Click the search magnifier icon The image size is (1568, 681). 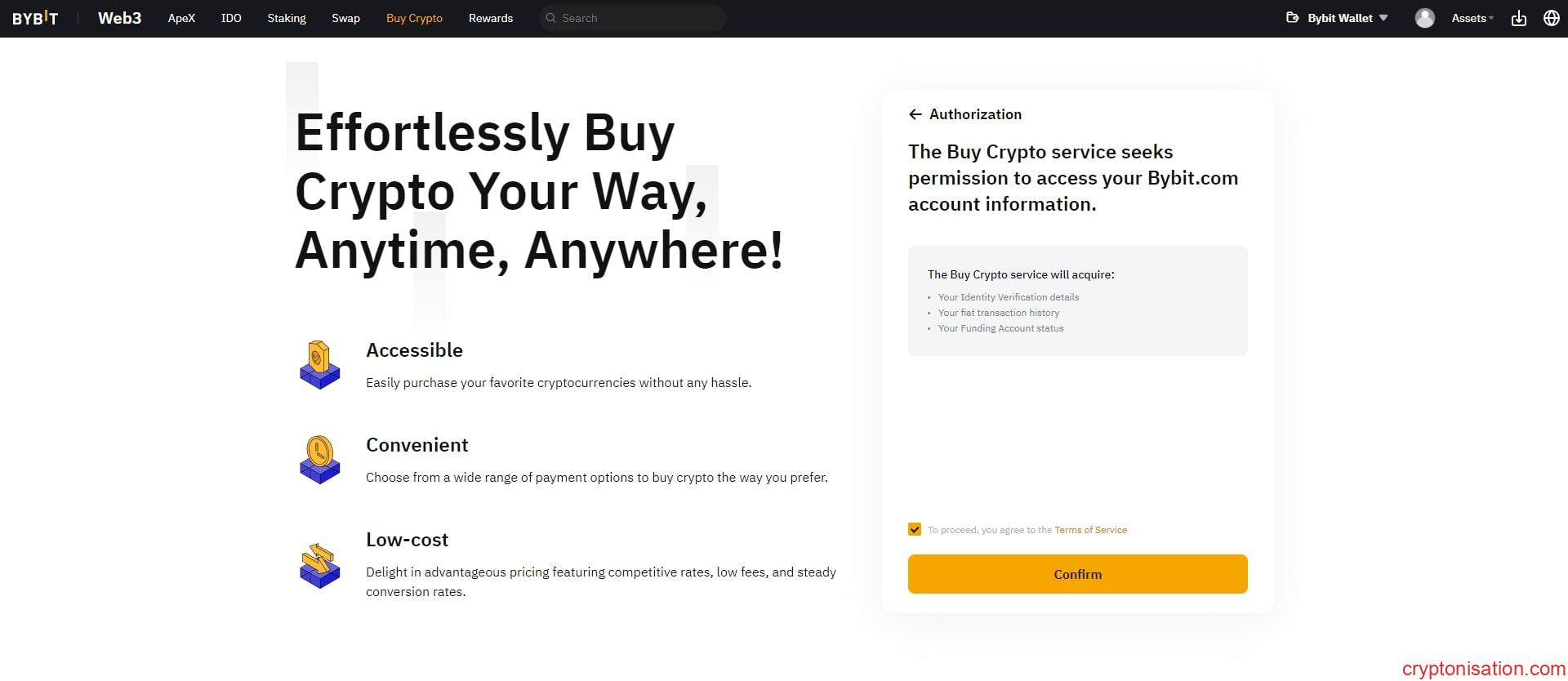pos(551,18)
